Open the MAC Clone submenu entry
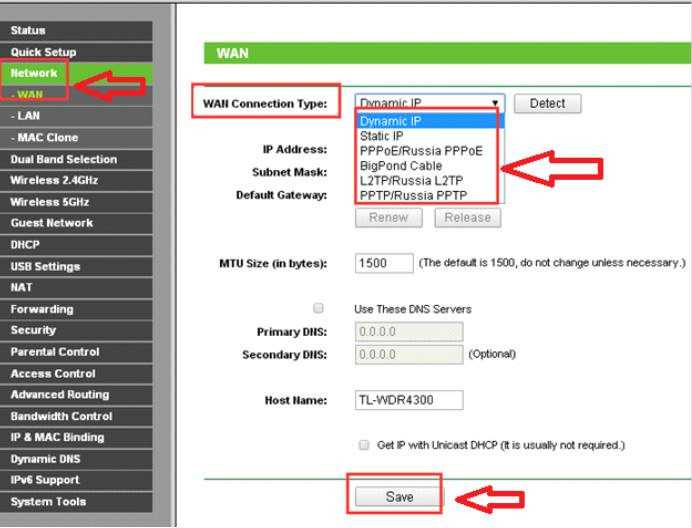 [76, 137]
